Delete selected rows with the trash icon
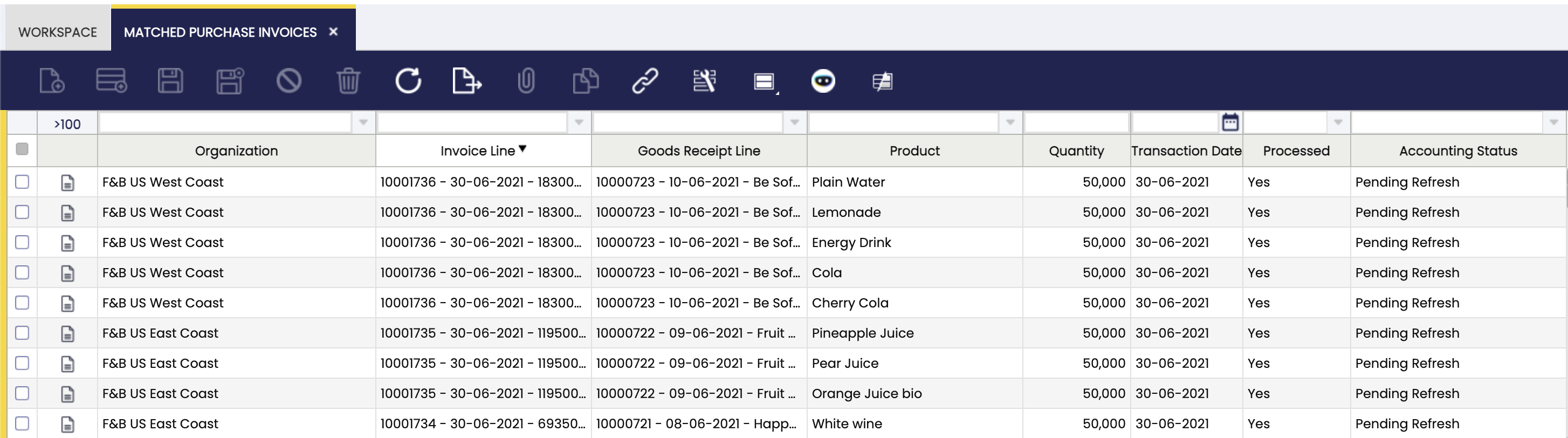Viewport: 1568px width, 438px height. 348,80
